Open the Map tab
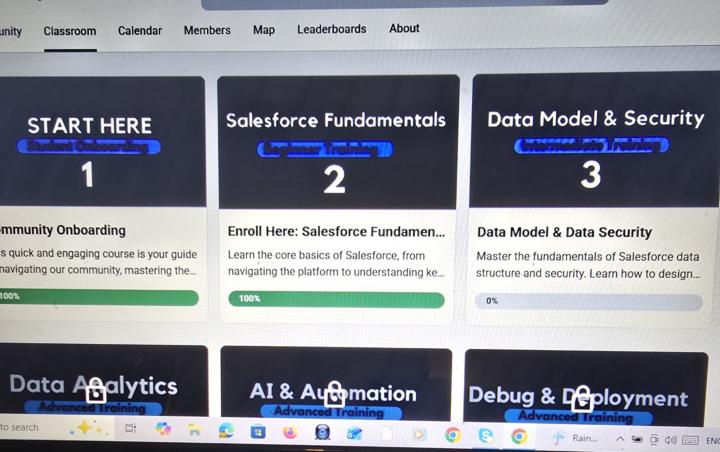The image size is (720, 452). (264, 30)
